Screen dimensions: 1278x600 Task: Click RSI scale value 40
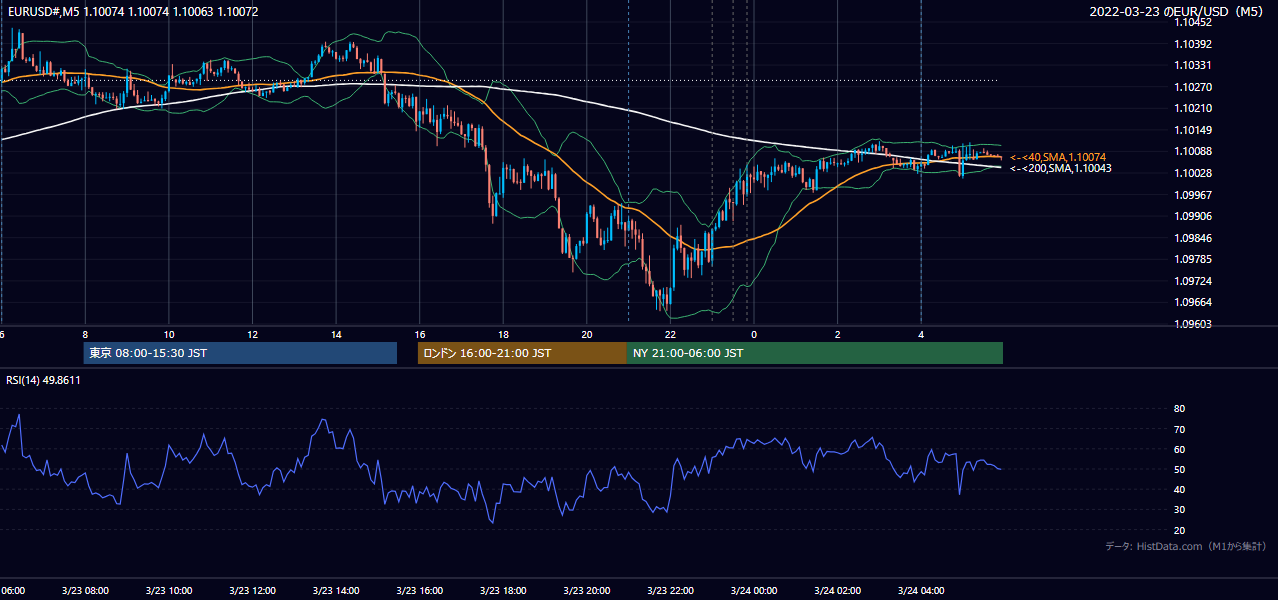click(1179, 489)
